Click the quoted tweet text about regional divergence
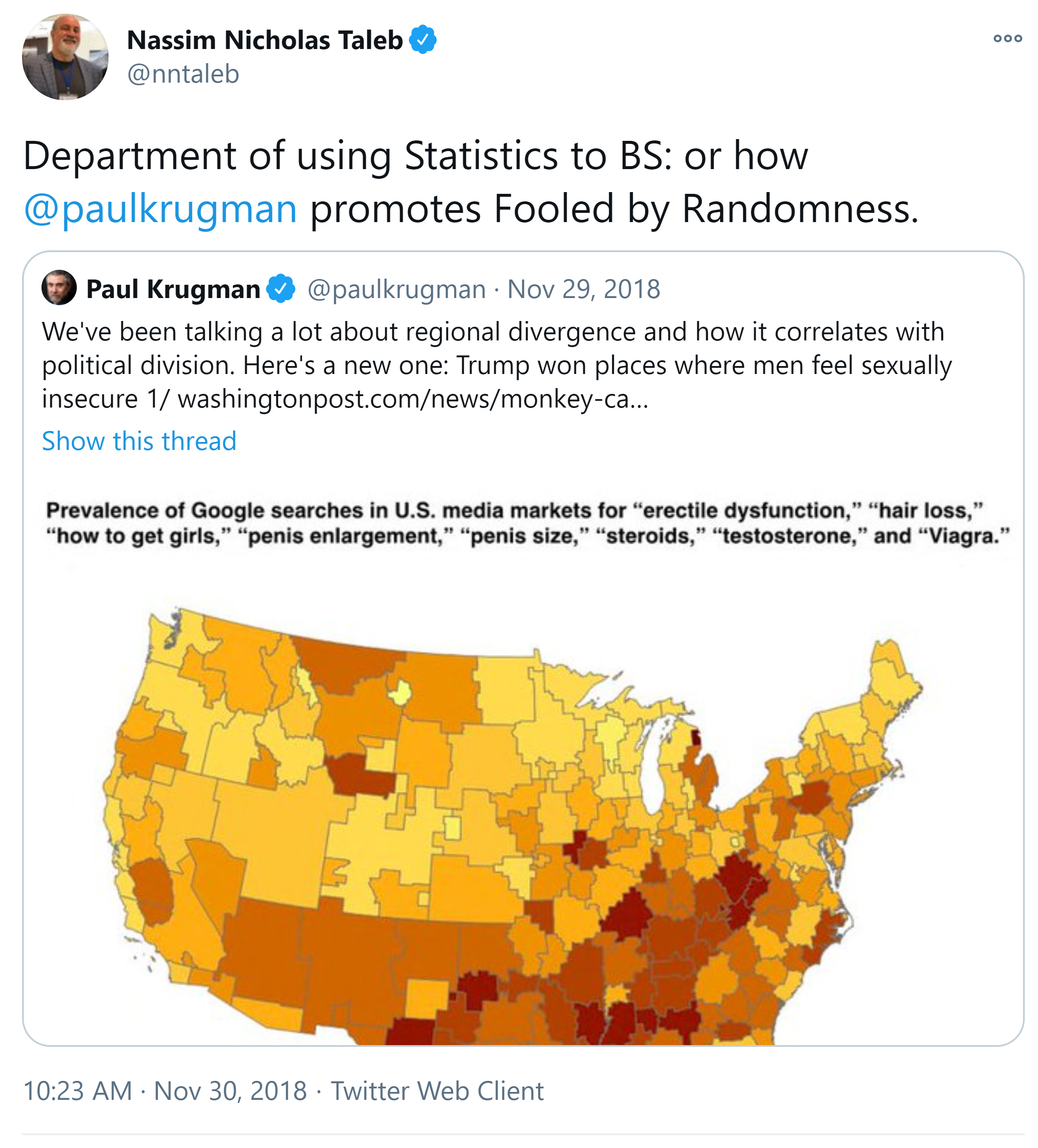 pyautogui.click(x=492, y=348)
